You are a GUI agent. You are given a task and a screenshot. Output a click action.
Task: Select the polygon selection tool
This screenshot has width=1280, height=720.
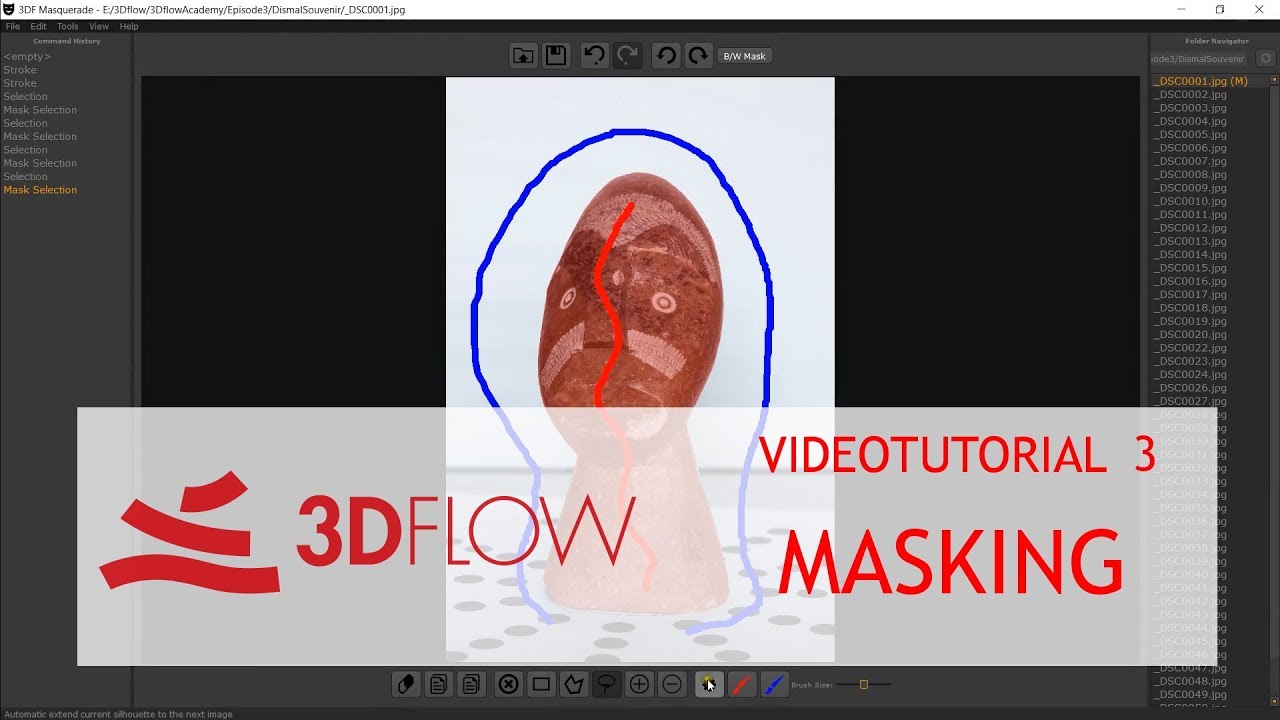coord(574,684)
